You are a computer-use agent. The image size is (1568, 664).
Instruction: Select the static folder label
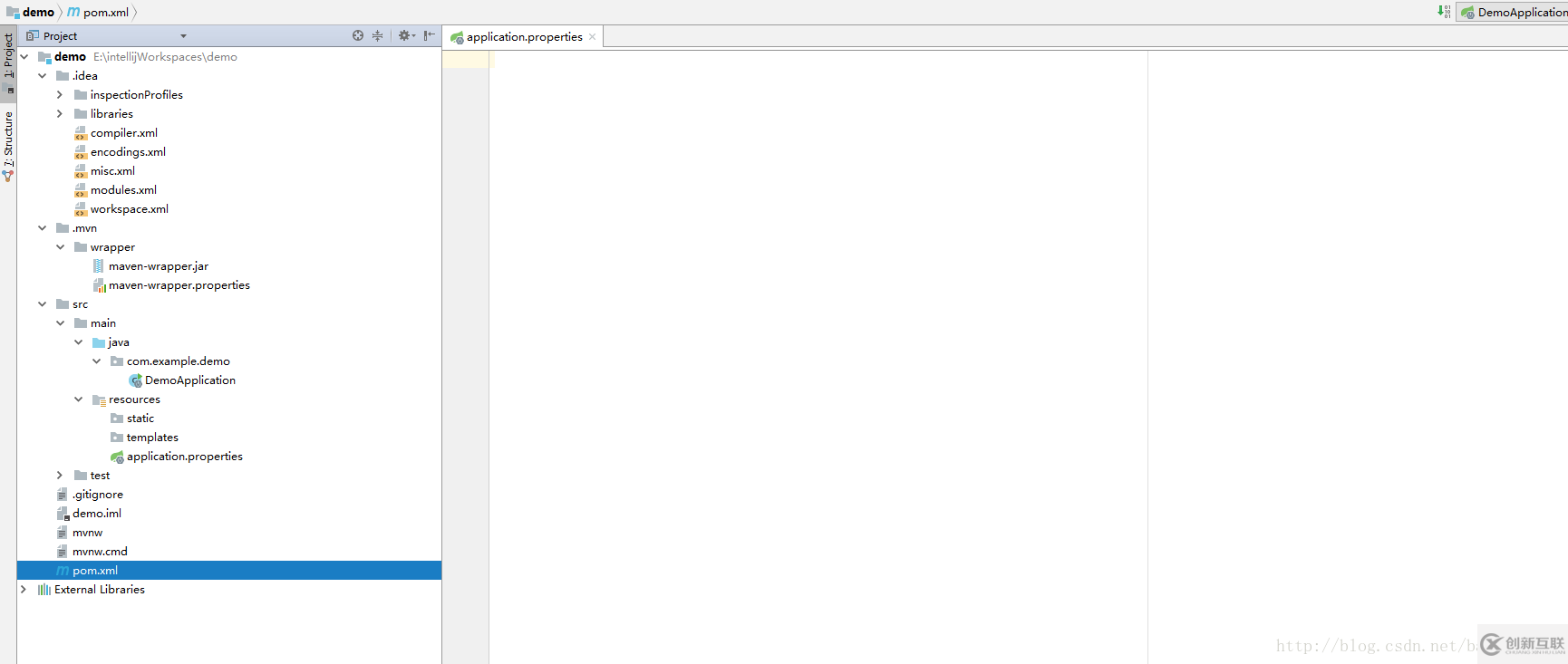point(140,418)
